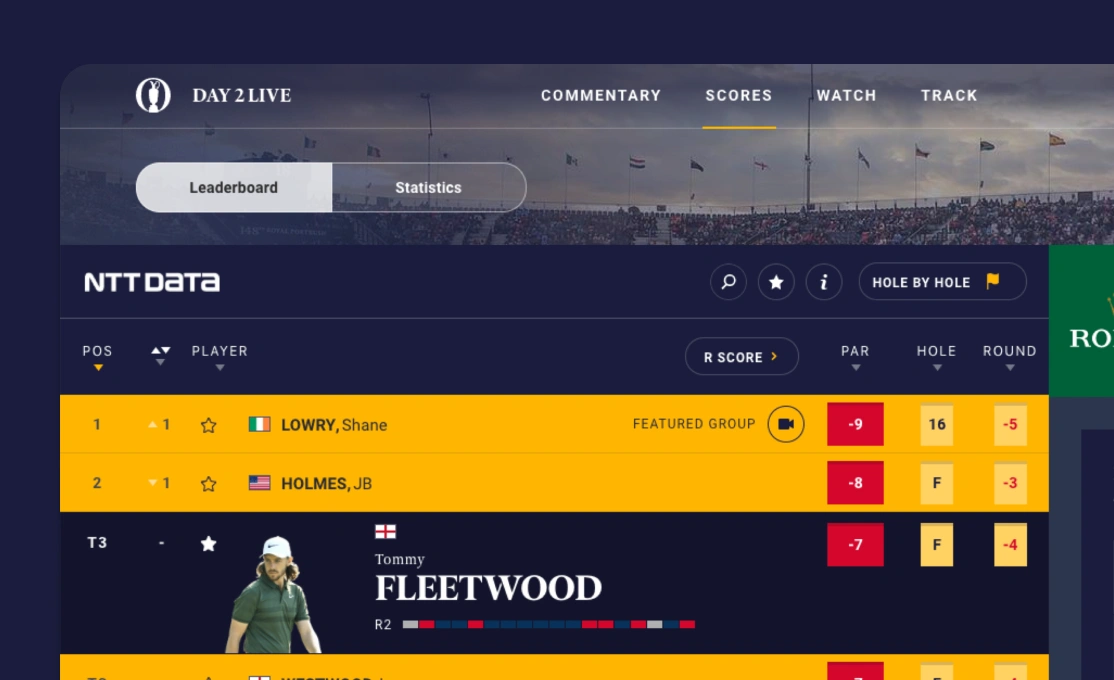1114x680 pixels.
Task: Open the R SCORE selector
Action: (741, 357)
